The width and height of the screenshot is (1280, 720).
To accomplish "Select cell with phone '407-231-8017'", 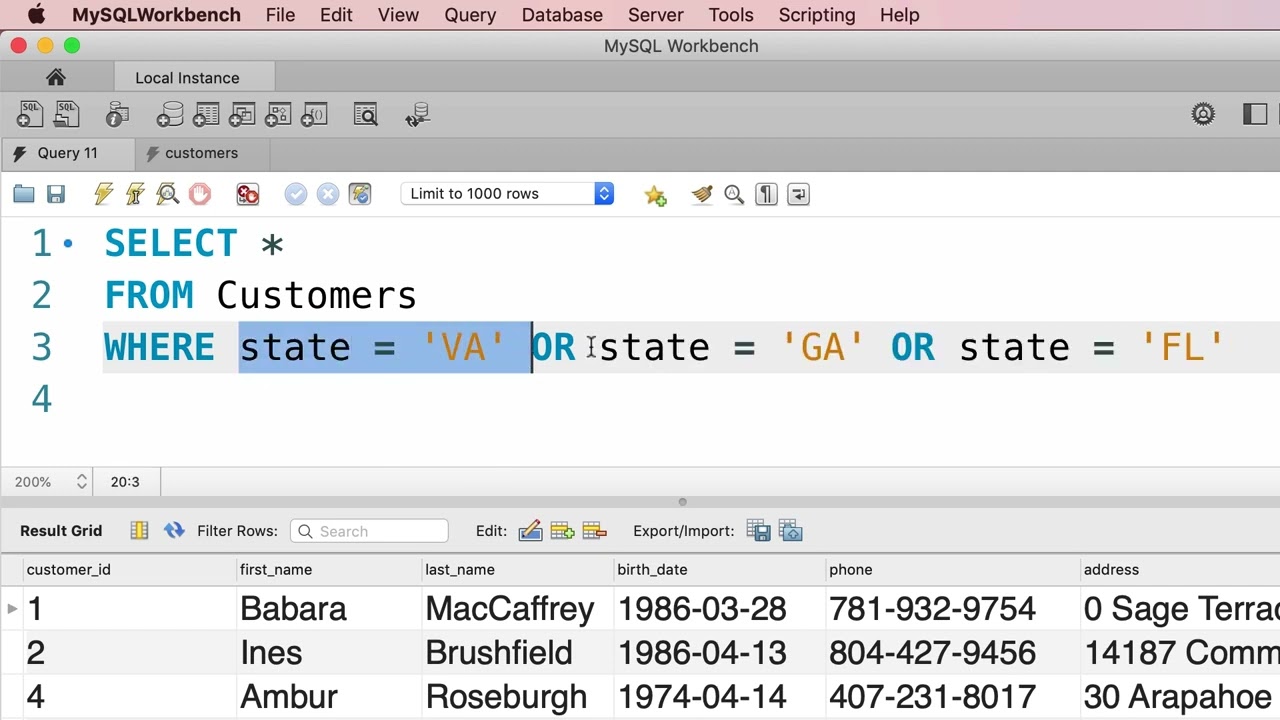I will (952, 697).
